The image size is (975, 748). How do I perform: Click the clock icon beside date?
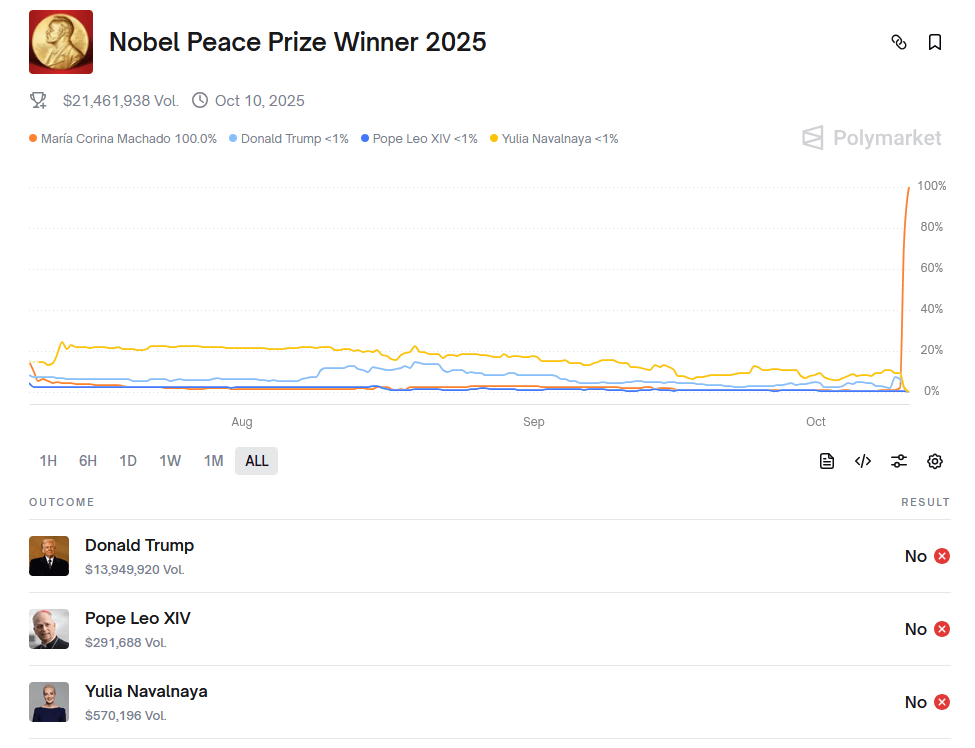click(x=200, y=100)
